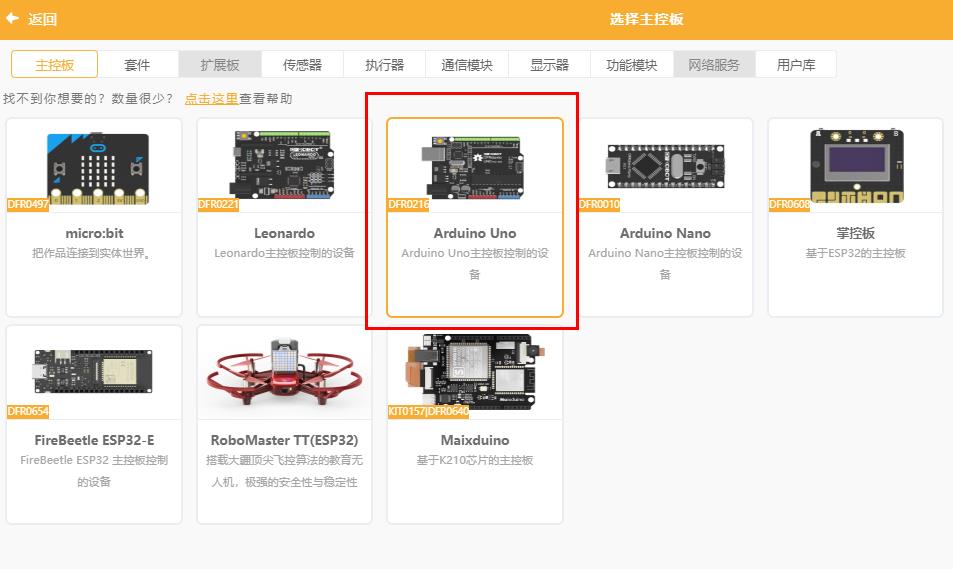Select the Maixduino board image
This screenshot has height=569, width=953.
pyautogui.click(x=475, y=372)
